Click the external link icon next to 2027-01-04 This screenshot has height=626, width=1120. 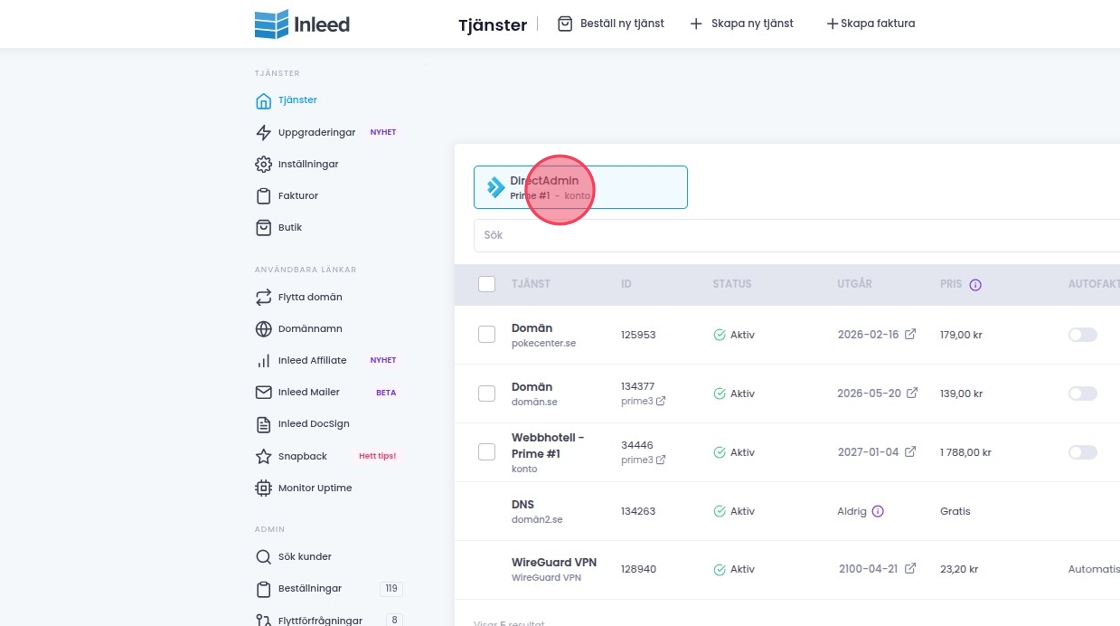(910, 452)
